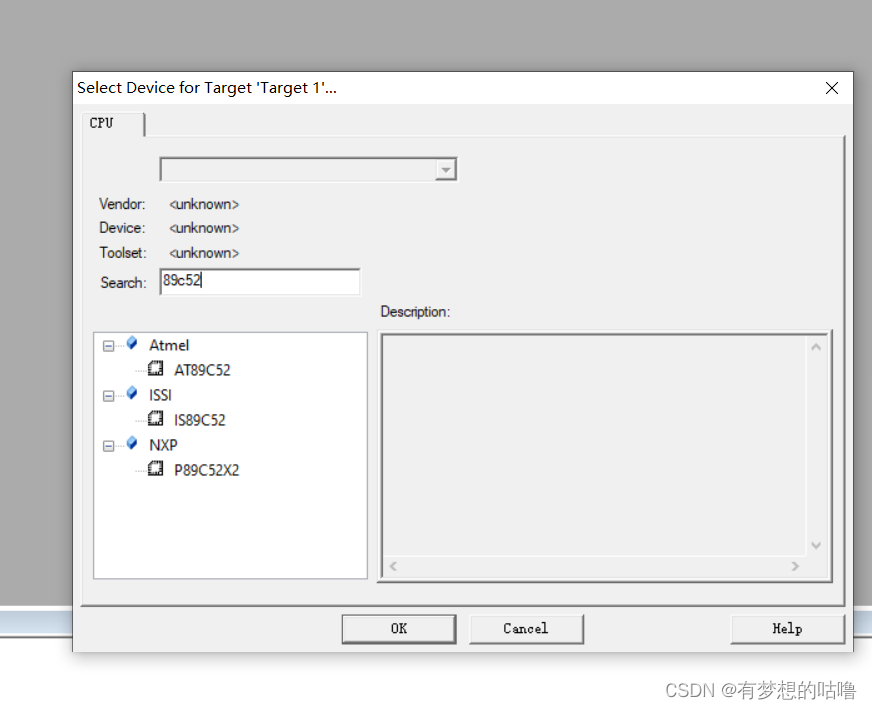Viewport: 872px width, 709px height.
Task: Confirm with the OK button
Action: (399, 629)
